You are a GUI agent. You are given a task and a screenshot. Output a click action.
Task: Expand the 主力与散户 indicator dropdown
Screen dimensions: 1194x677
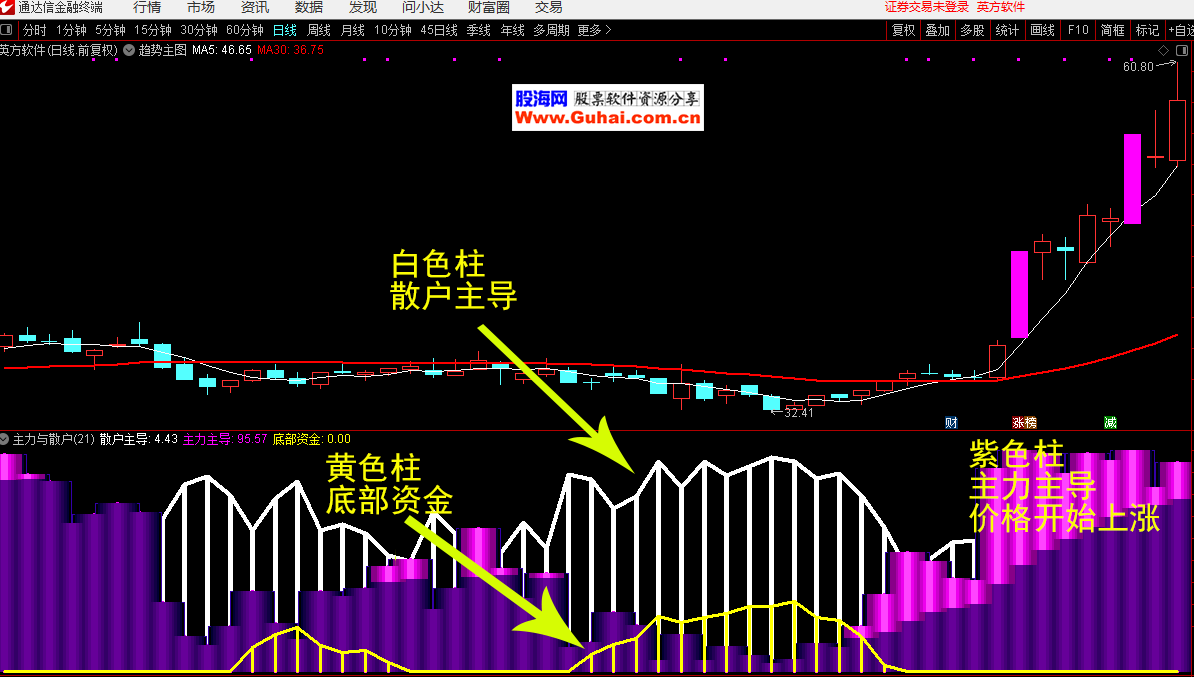[6, 439]
